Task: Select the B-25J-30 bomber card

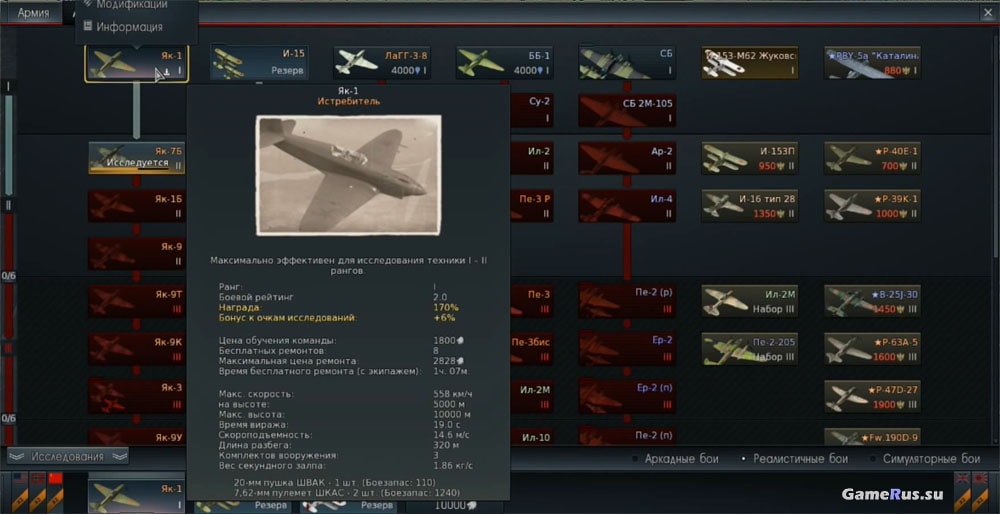Action: click(x=872, y=301)
